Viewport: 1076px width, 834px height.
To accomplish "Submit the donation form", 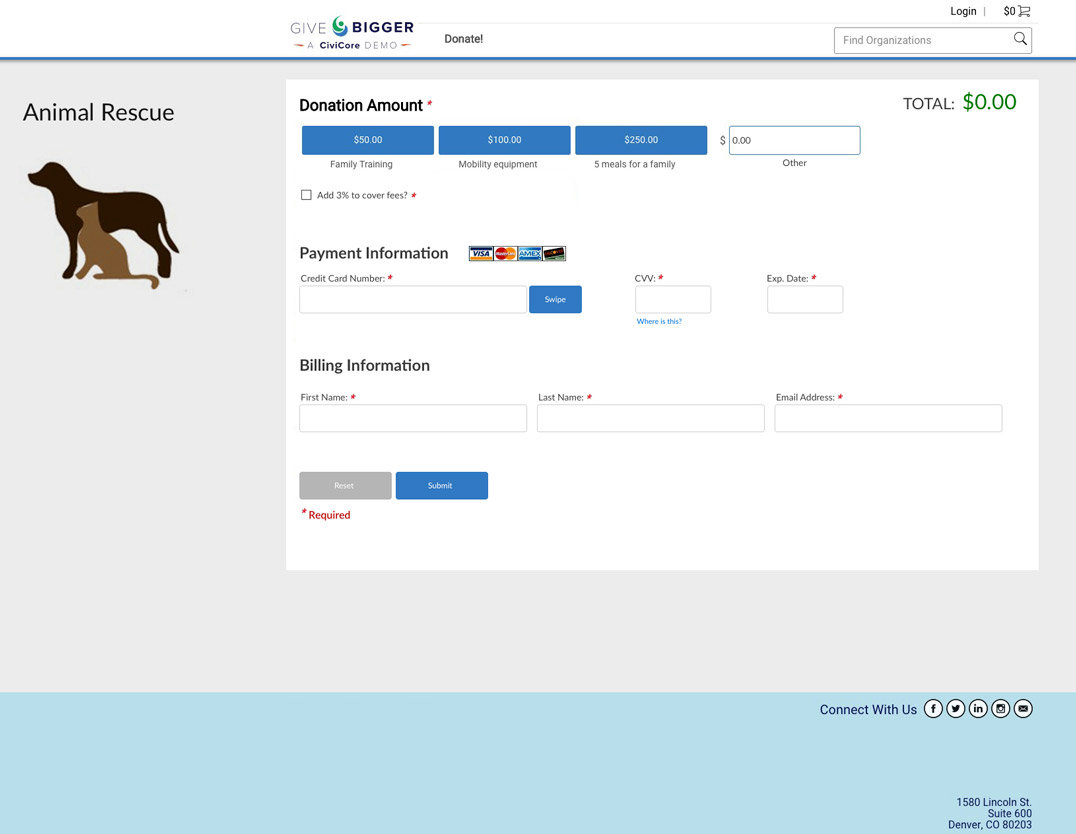I will pyautogui.click(x=441, y=486).
